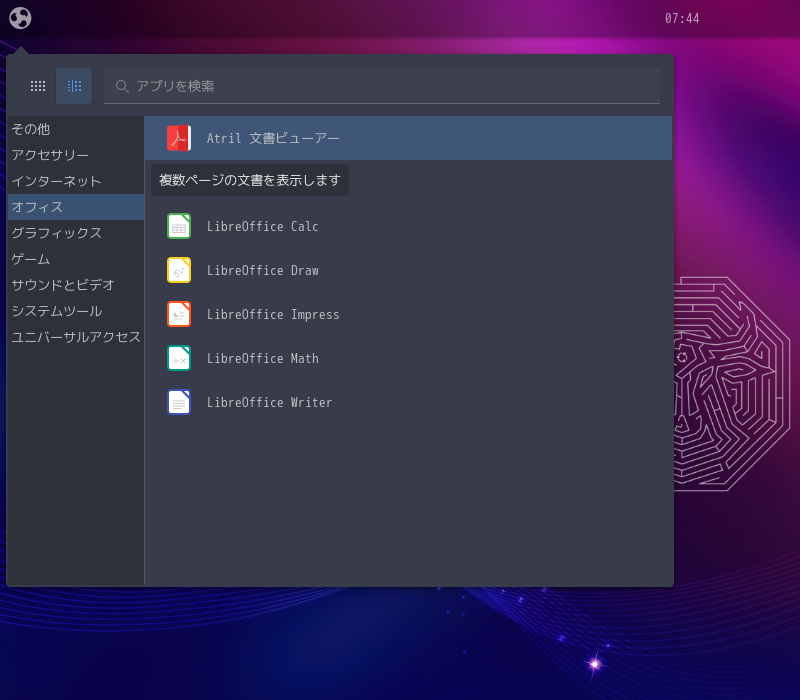The image size is (800, 700).
Task: Launch the LibreOffice Writer icon
Action: click(x=179, y=402)
